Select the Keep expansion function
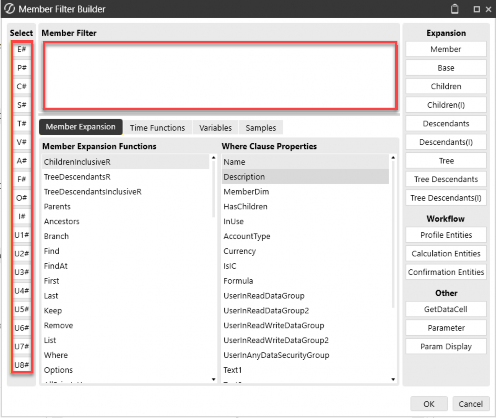 (x=125, y=311)
